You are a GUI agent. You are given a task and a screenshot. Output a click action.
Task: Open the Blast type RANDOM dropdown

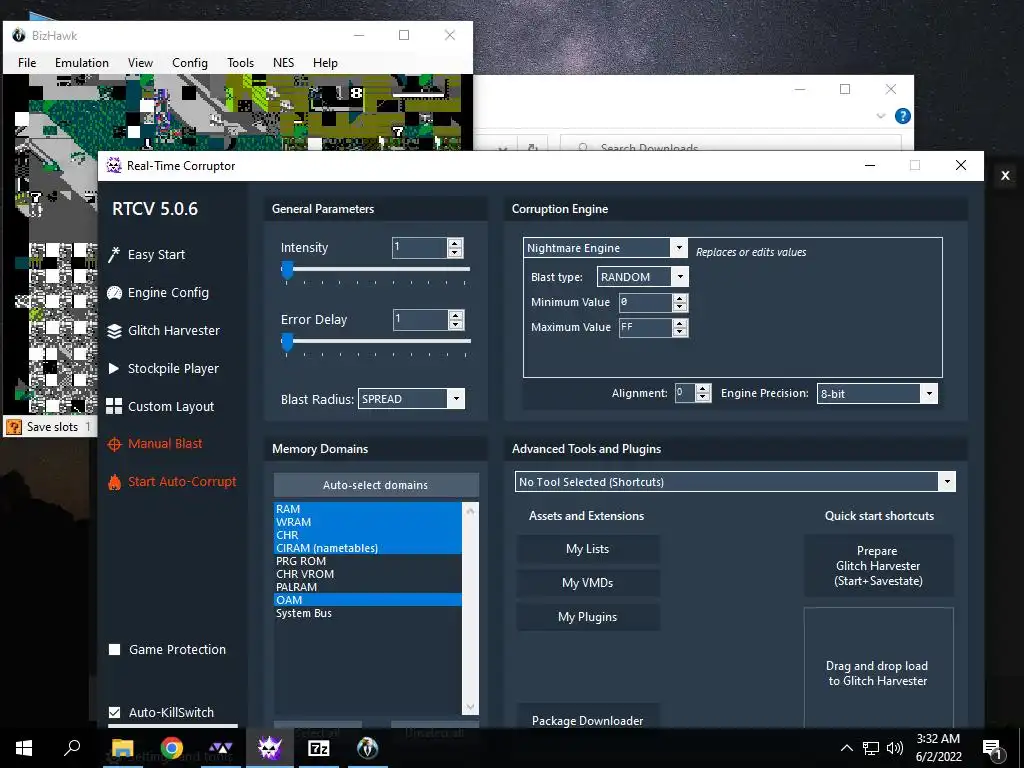coord(680,277)
